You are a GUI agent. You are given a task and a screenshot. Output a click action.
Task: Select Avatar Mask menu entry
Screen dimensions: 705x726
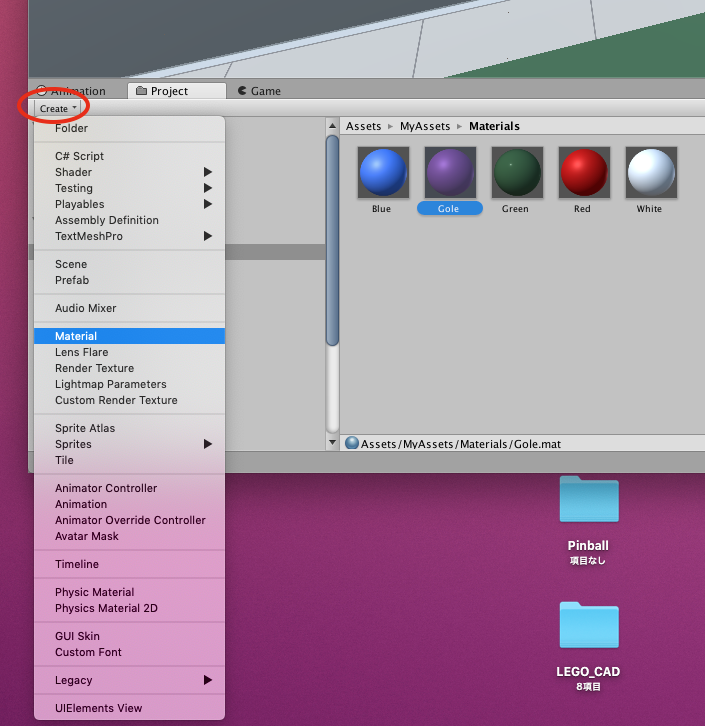[x=130, y=536]
